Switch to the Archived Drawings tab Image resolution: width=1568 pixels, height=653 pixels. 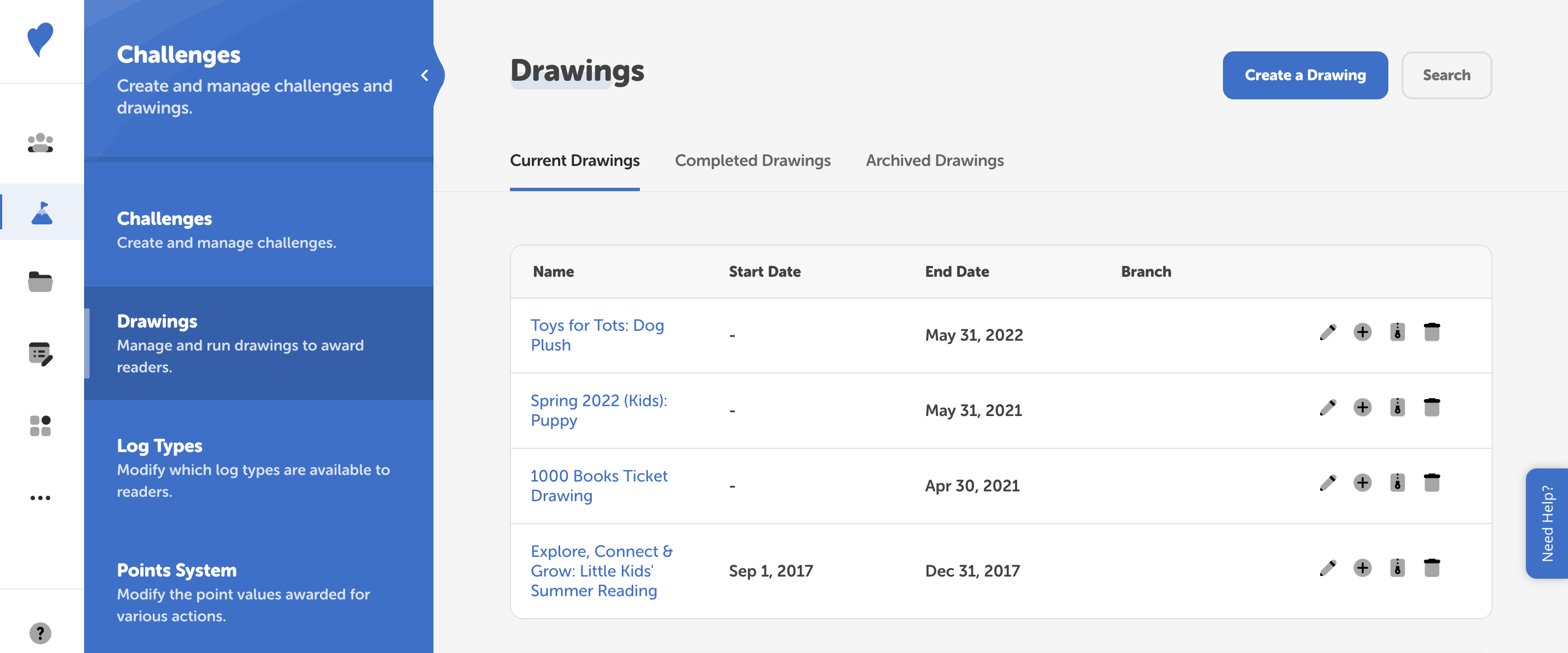(x=934, y=161)
